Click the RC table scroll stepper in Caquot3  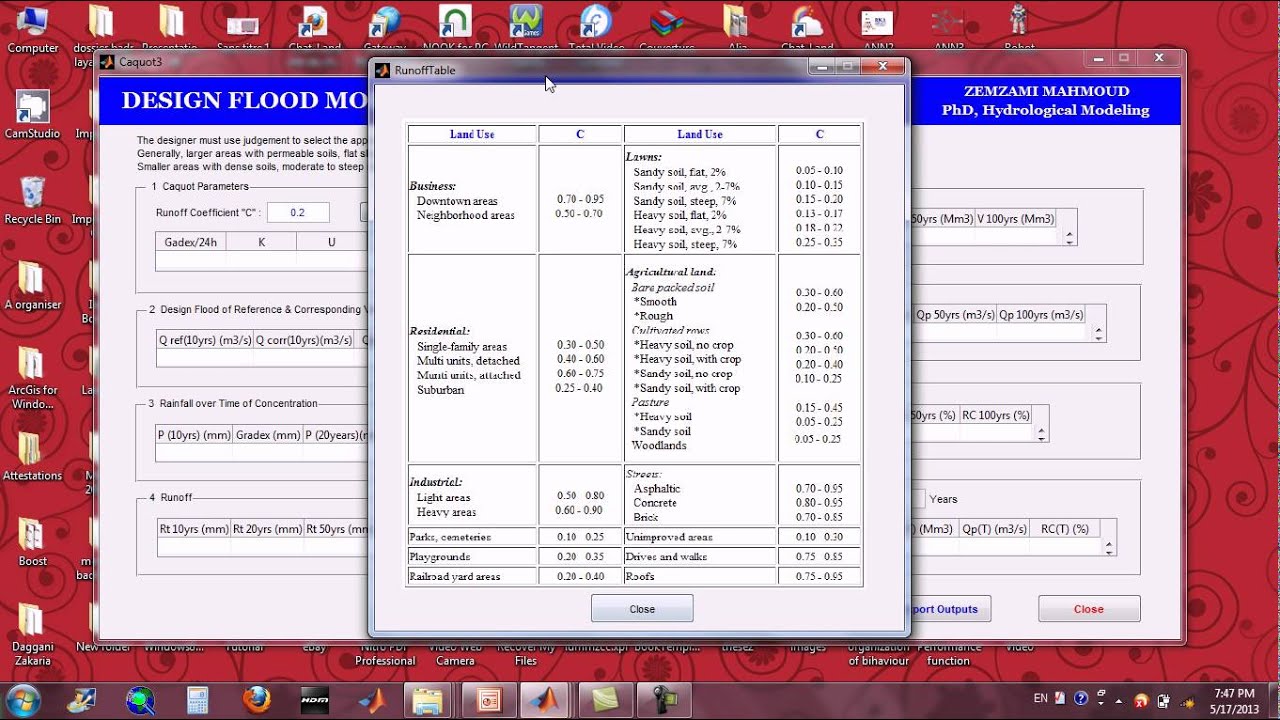click(x=1041, y=434)
